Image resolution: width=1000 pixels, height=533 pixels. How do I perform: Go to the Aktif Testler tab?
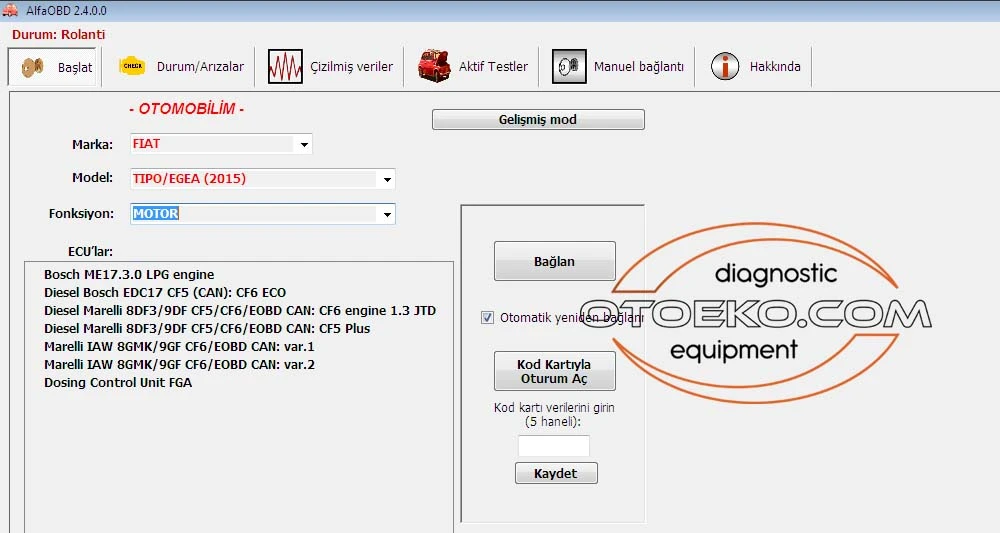[472, 66]
